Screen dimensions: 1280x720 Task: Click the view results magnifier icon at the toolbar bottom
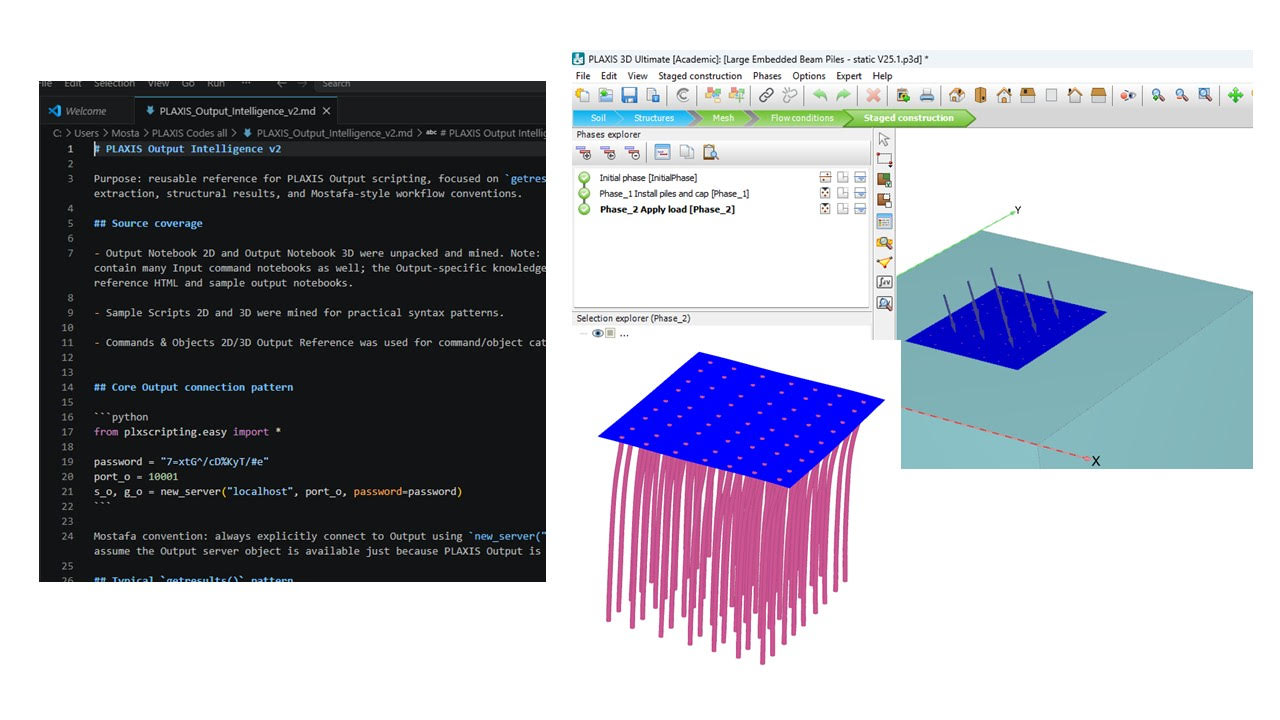click(884, 303)
